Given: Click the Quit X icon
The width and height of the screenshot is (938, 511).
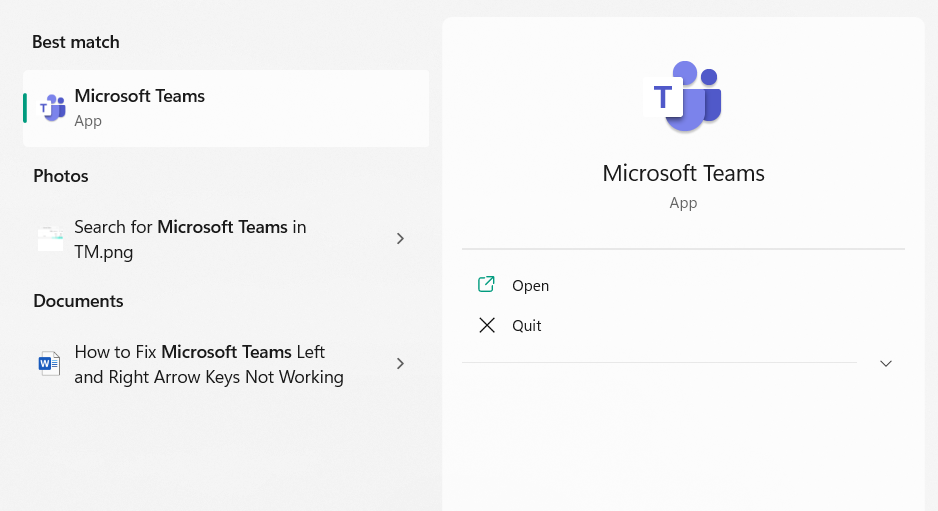Looking at the screenshot, I should point(487,325).
